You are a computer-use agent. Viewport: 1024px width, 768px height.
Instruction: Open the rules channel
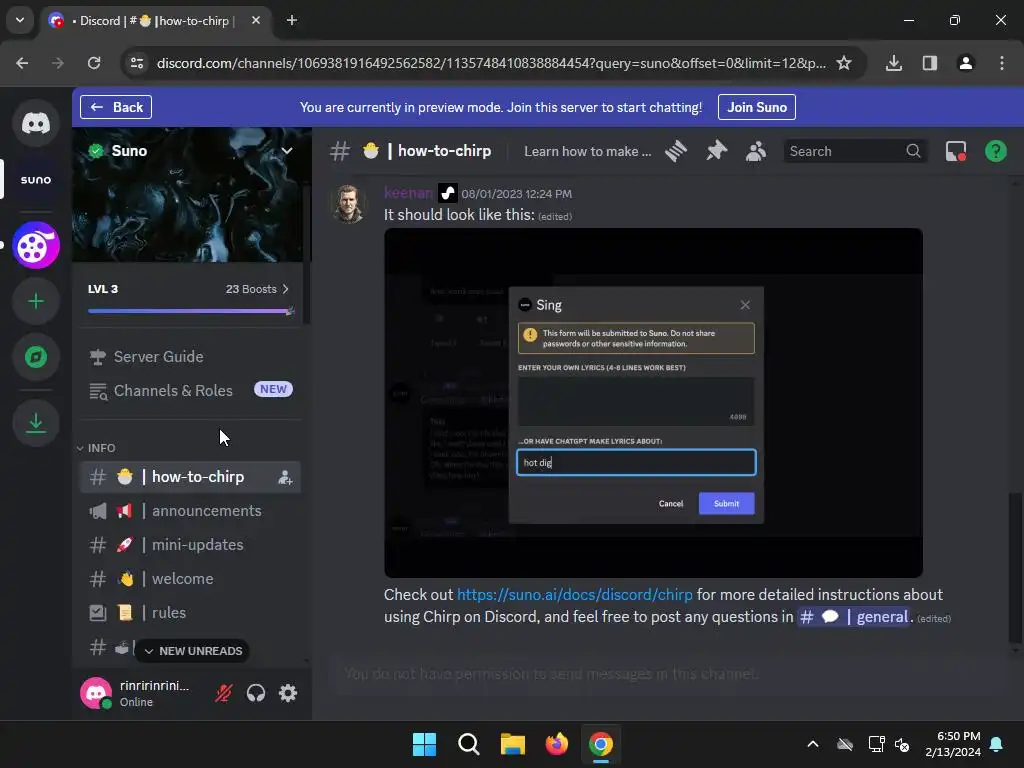pos(190,613)
